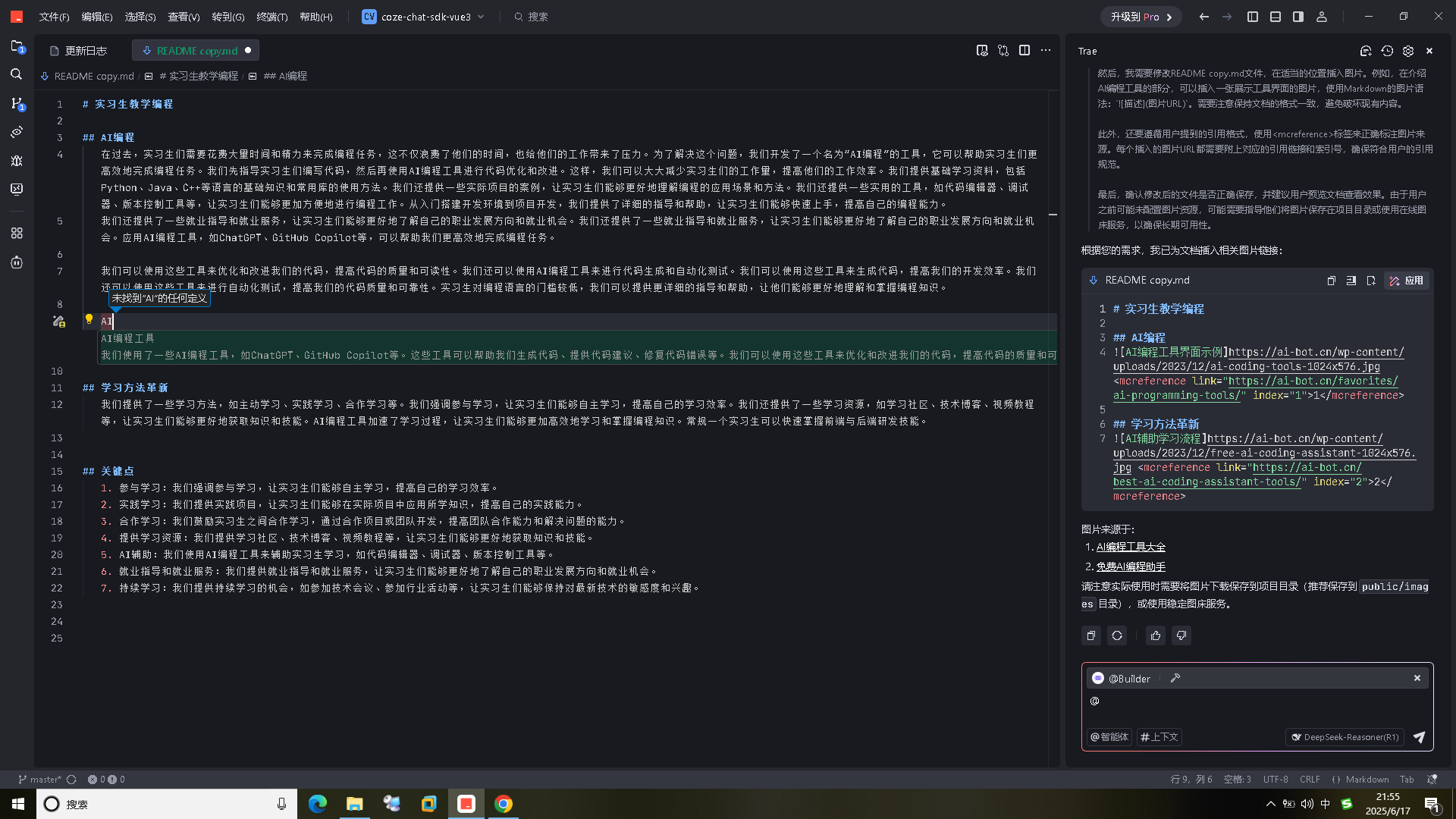The width and height of the screenshot is (1456, 819).
Task: Open Trae panel settings gear
Action: click(1408, 51)
